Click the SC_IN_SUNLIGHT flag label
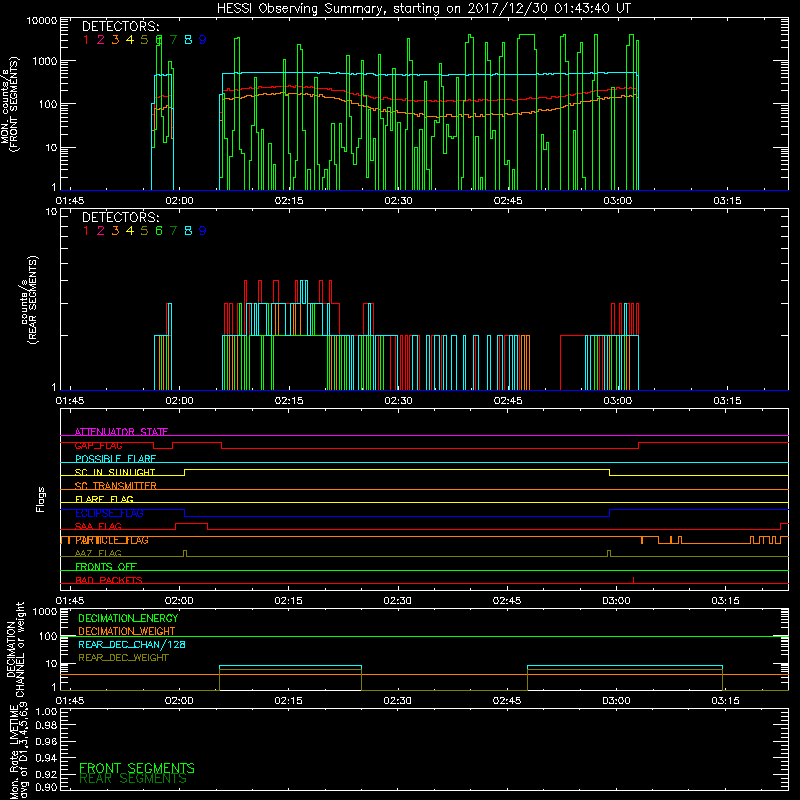 click(x=115, y=472)
